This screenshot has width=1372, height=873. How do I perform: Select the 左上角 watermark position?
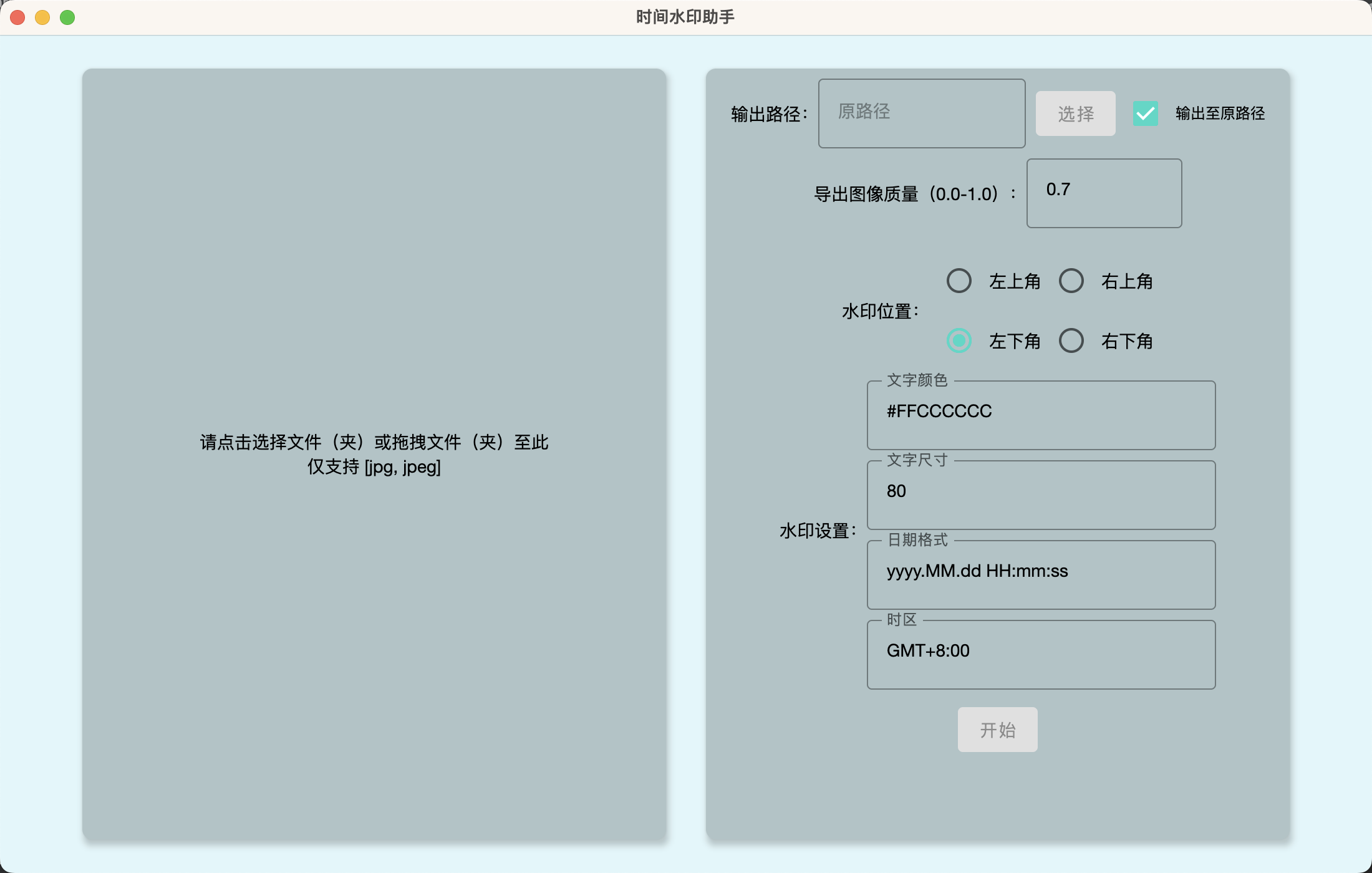pyautogui.click(x=959, y=281)
